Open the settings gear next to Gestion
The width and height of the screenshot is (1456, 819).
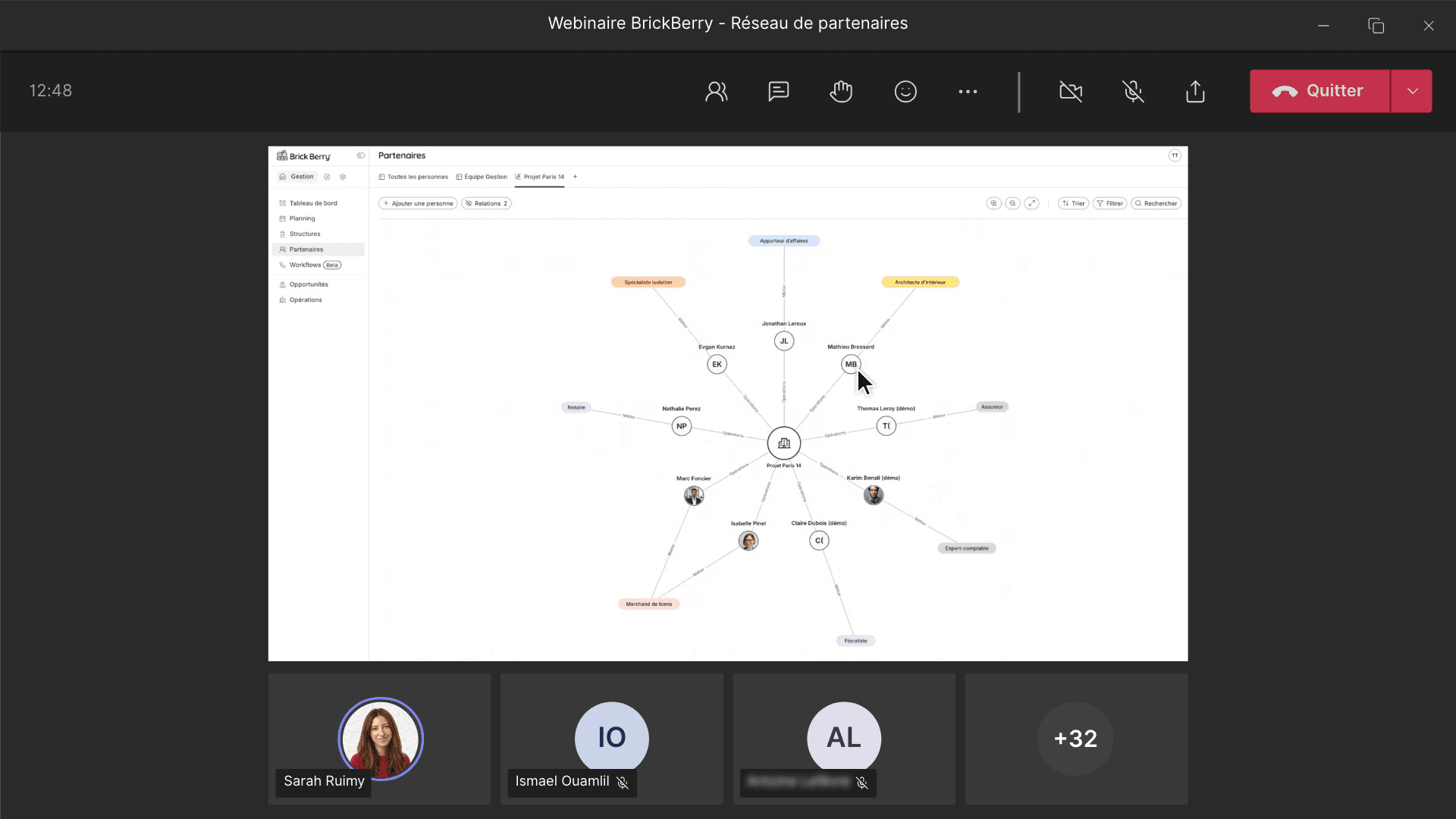pyautogui.click(x=343, y=177)
